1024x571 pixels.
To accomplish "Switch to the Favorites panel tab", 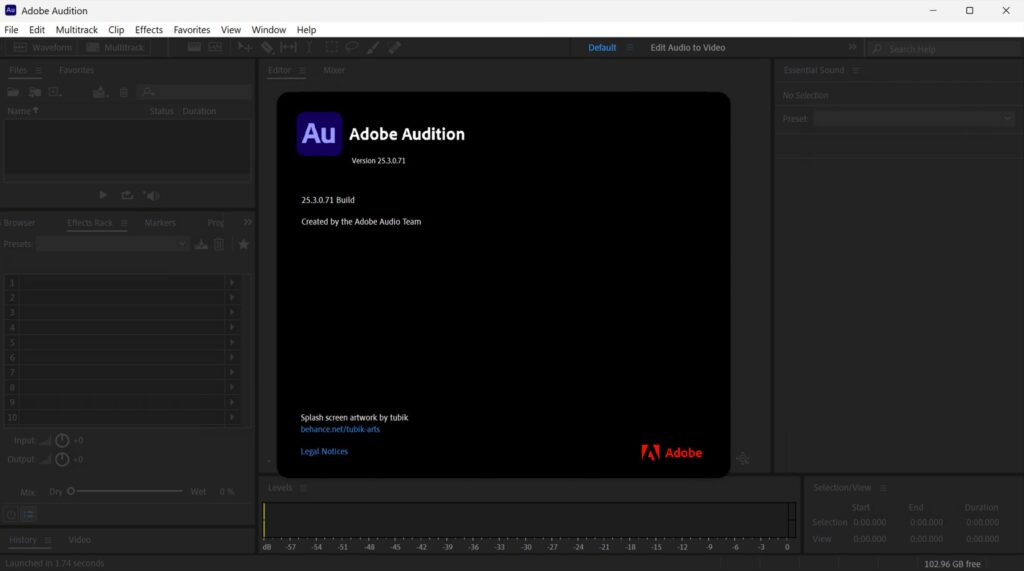I will (76, 71).
